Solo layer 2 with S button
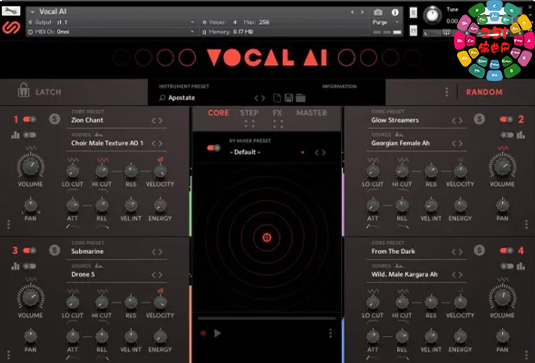 point(479,119)
